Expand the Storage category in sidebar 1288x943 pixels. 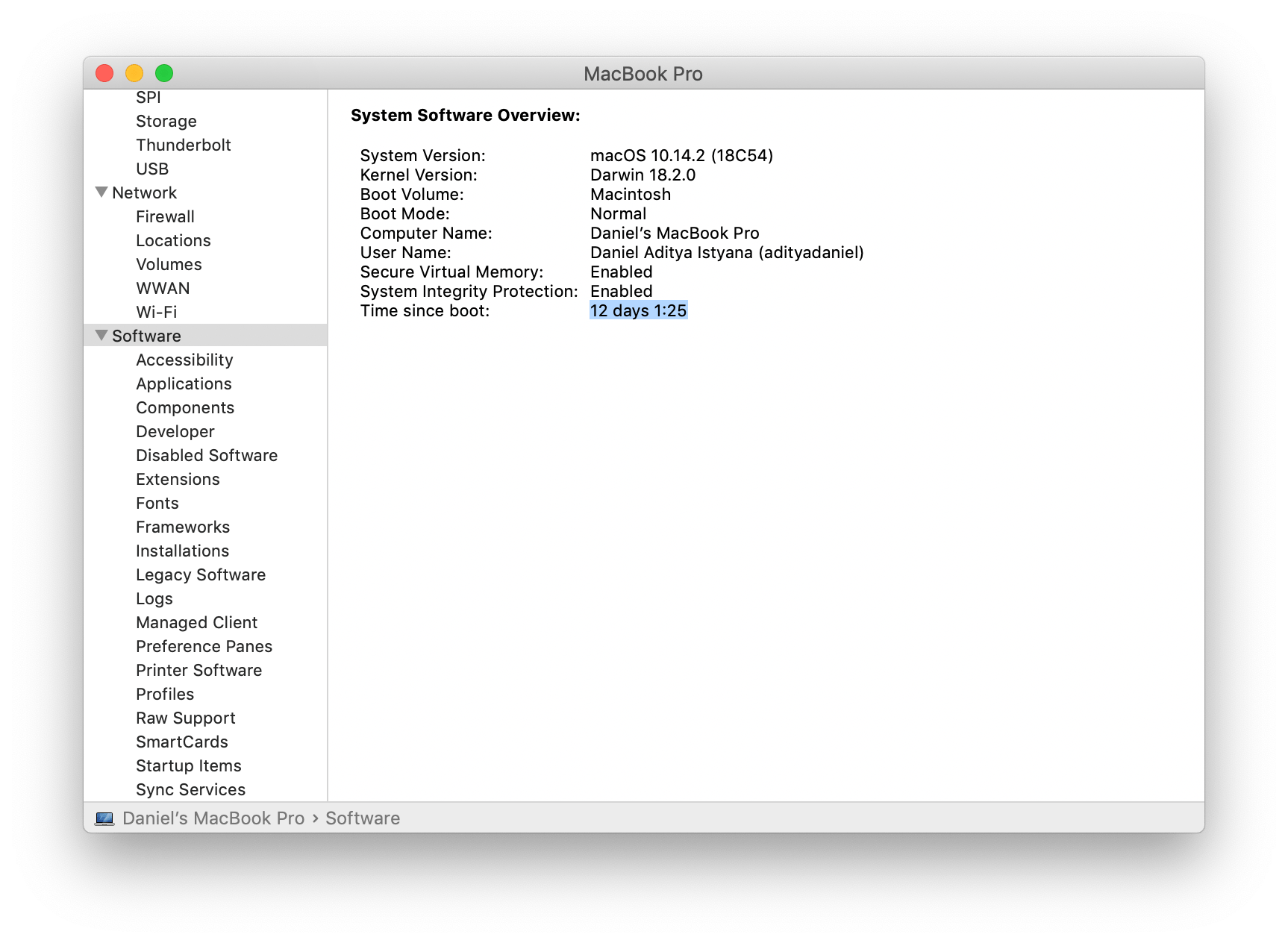(x=166, y=121)
